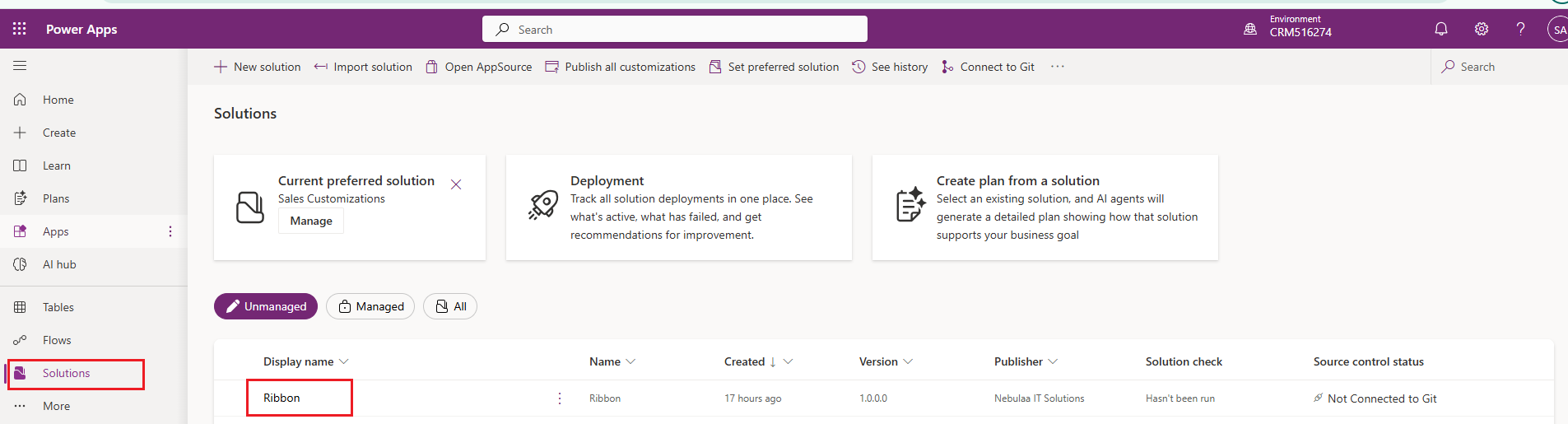Open the settings gear icon
Viewport: 1568px width, 424px height.
point(1482,29)
